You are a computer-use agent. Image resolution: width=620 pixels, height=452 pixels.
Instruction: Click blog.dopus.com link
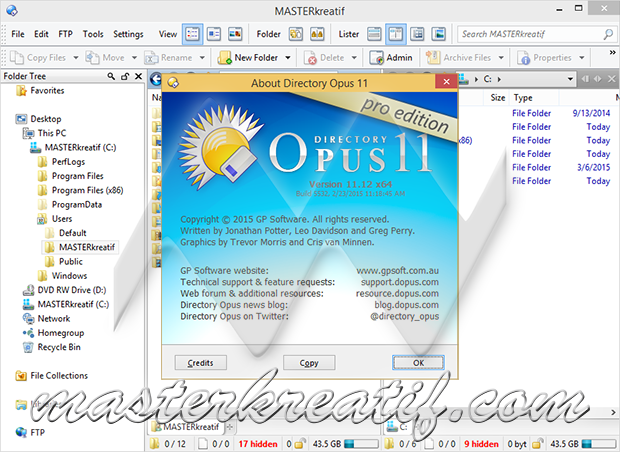click(x=406, y=305)
